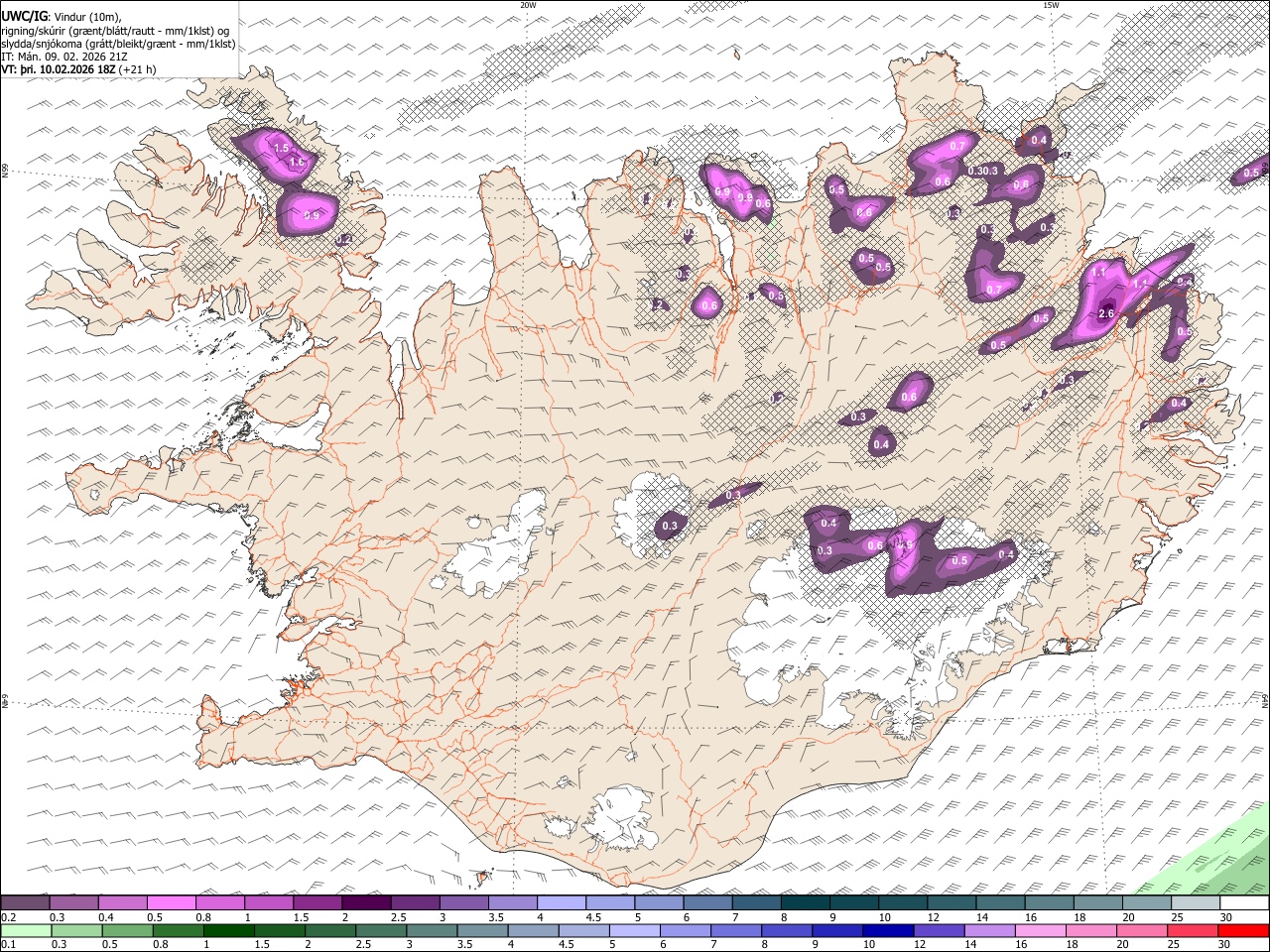The width and height of the screenshot is (1270, 952).
Task: Click the medium green 0.5–0.8 lower legend swatch
Action: tap(127, 930)
